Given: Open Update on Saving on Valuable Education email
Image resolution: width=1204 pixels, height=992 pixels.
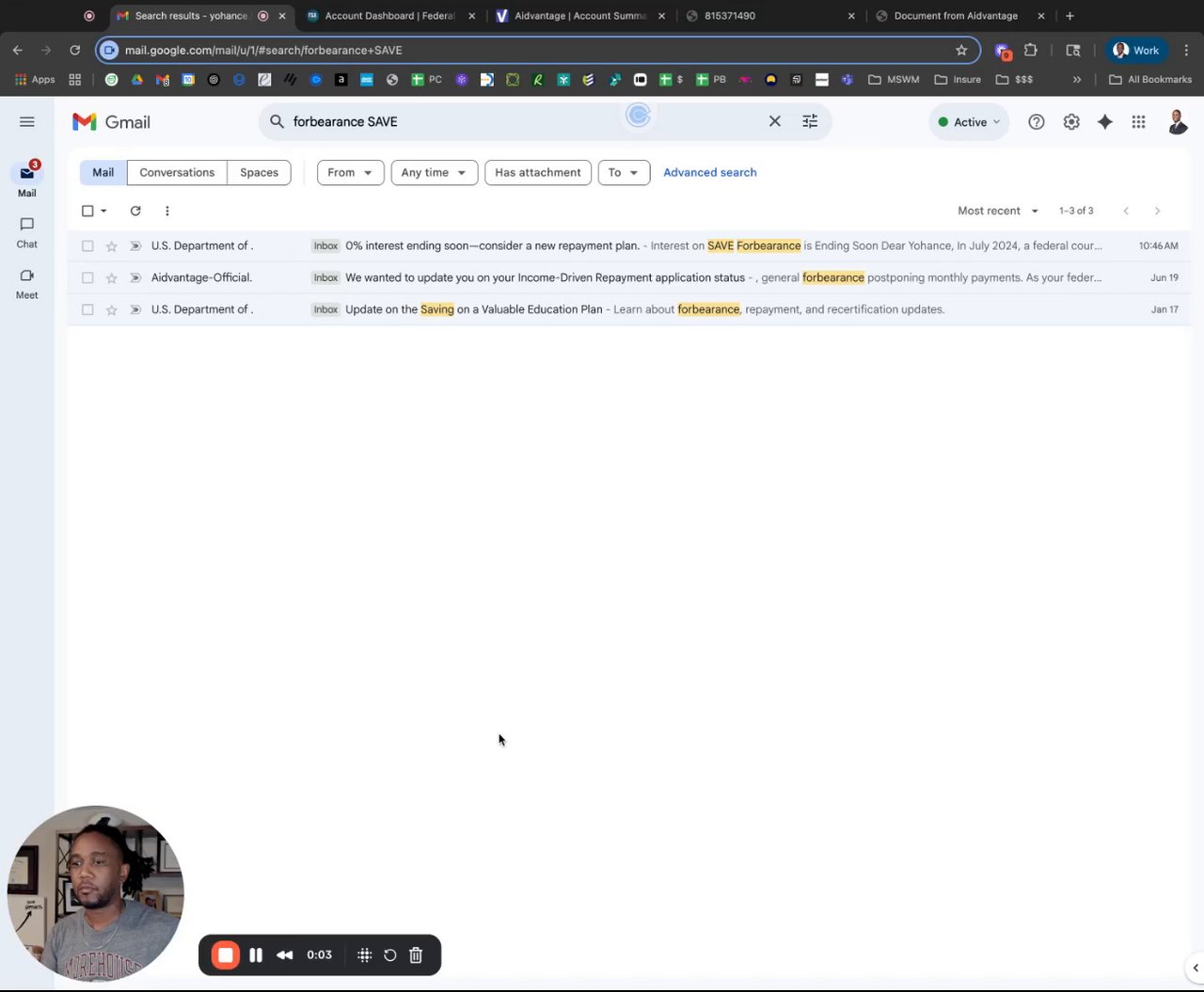Looking at the screenshot, I should (x=628, y=309).
